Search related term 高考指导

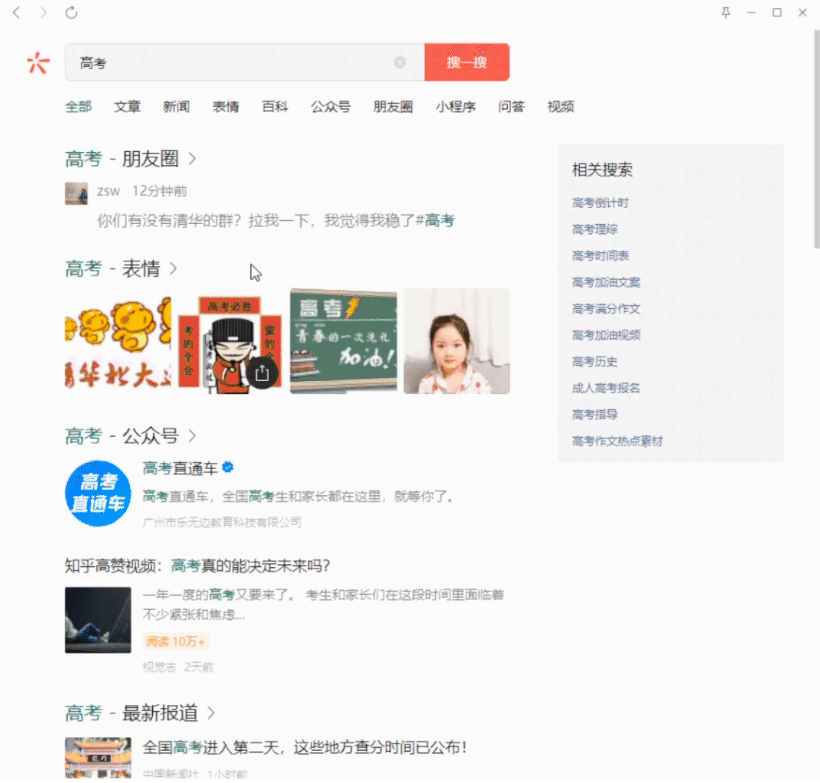point(595,415)
